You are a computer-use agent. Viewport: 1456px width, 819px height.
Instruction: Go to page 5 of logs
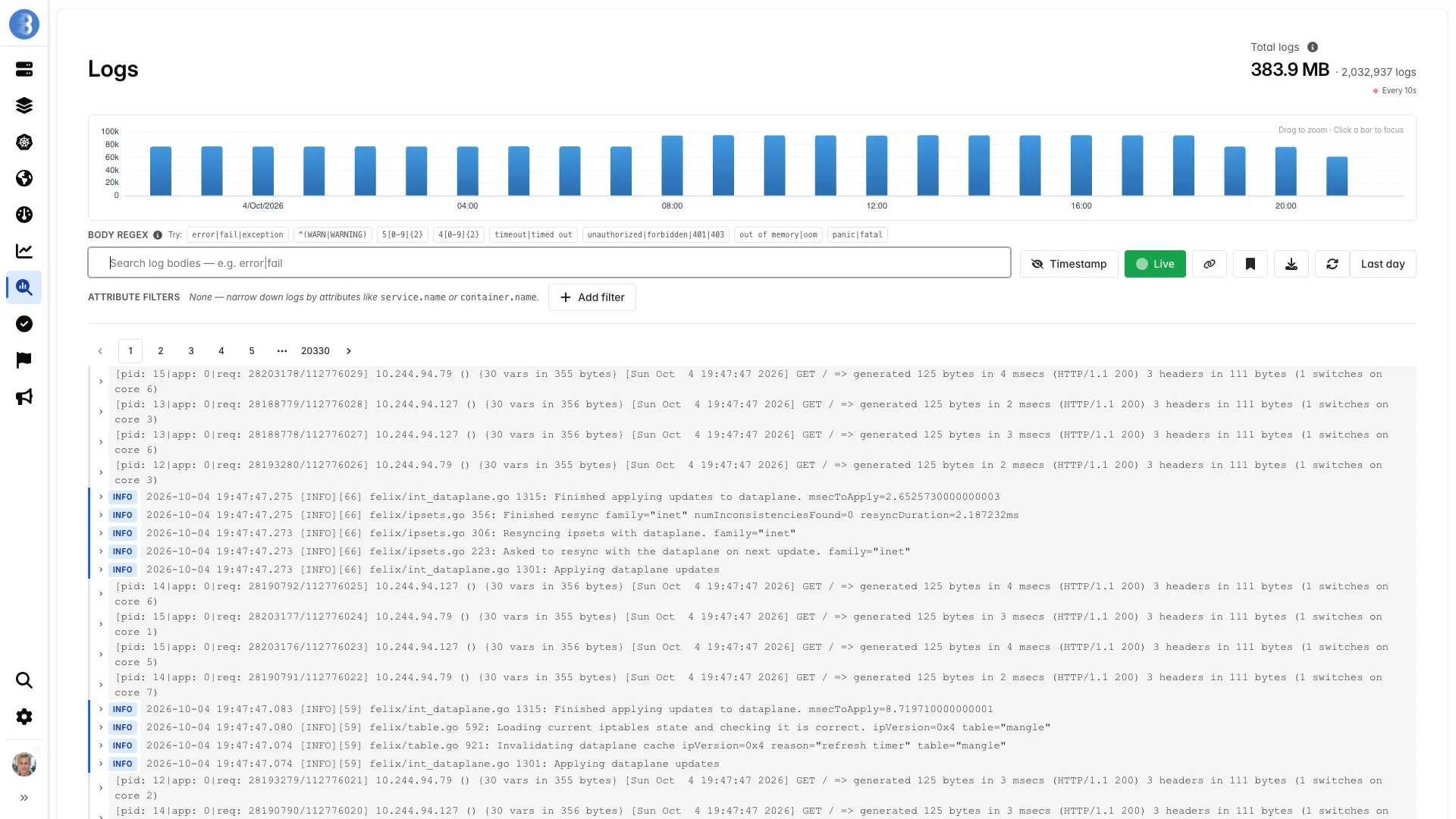pos(252,351)
